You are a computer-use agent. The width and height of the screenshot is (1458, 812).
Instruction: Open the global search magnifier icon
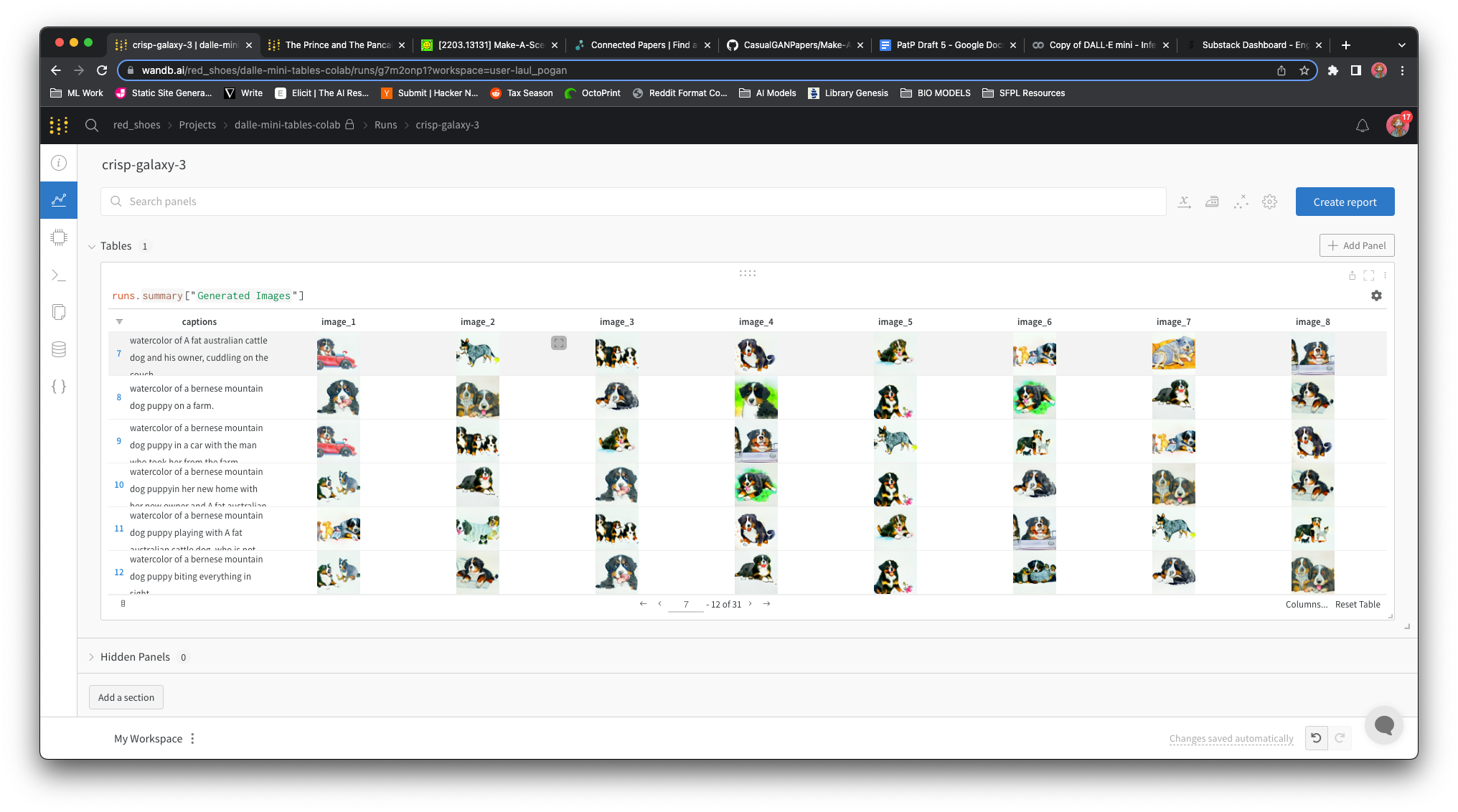(x=92, y=125)
